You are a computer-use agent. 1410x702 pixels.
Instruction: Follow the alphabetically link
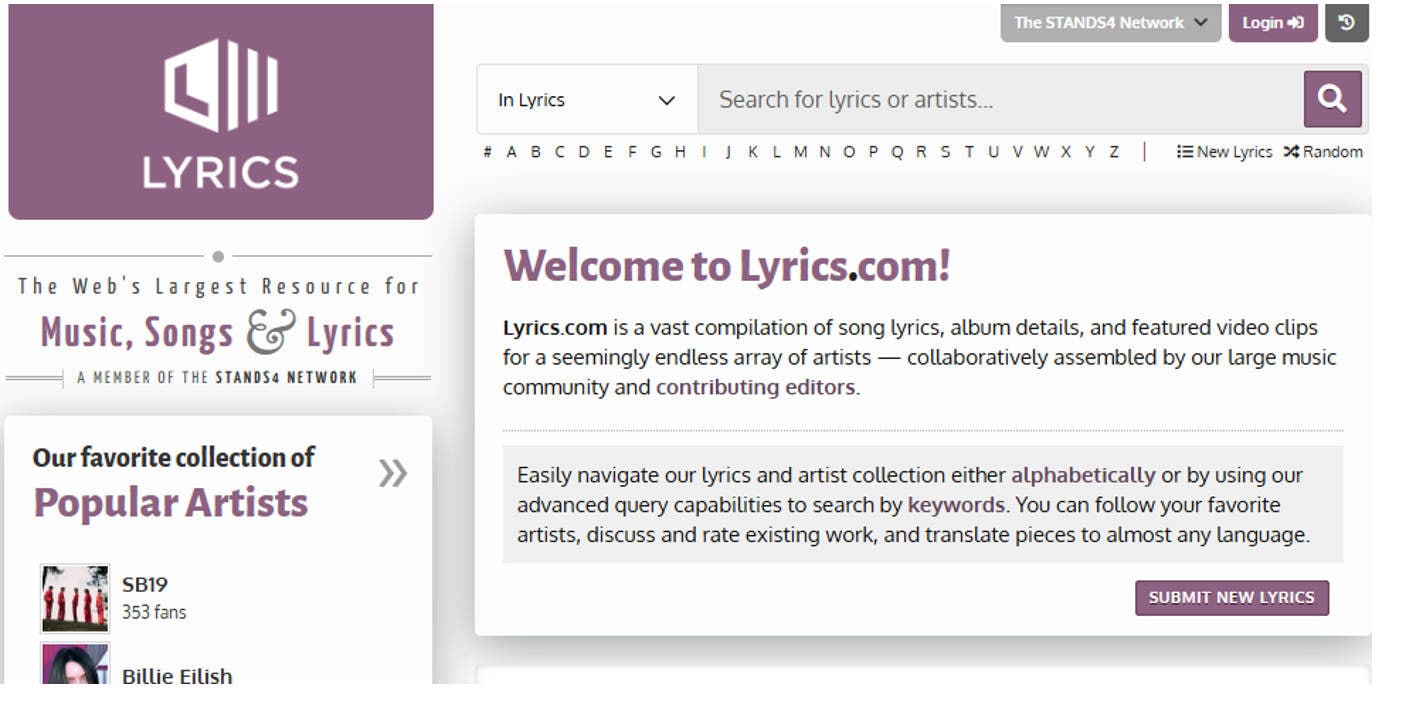click(x=1082, y=475)
